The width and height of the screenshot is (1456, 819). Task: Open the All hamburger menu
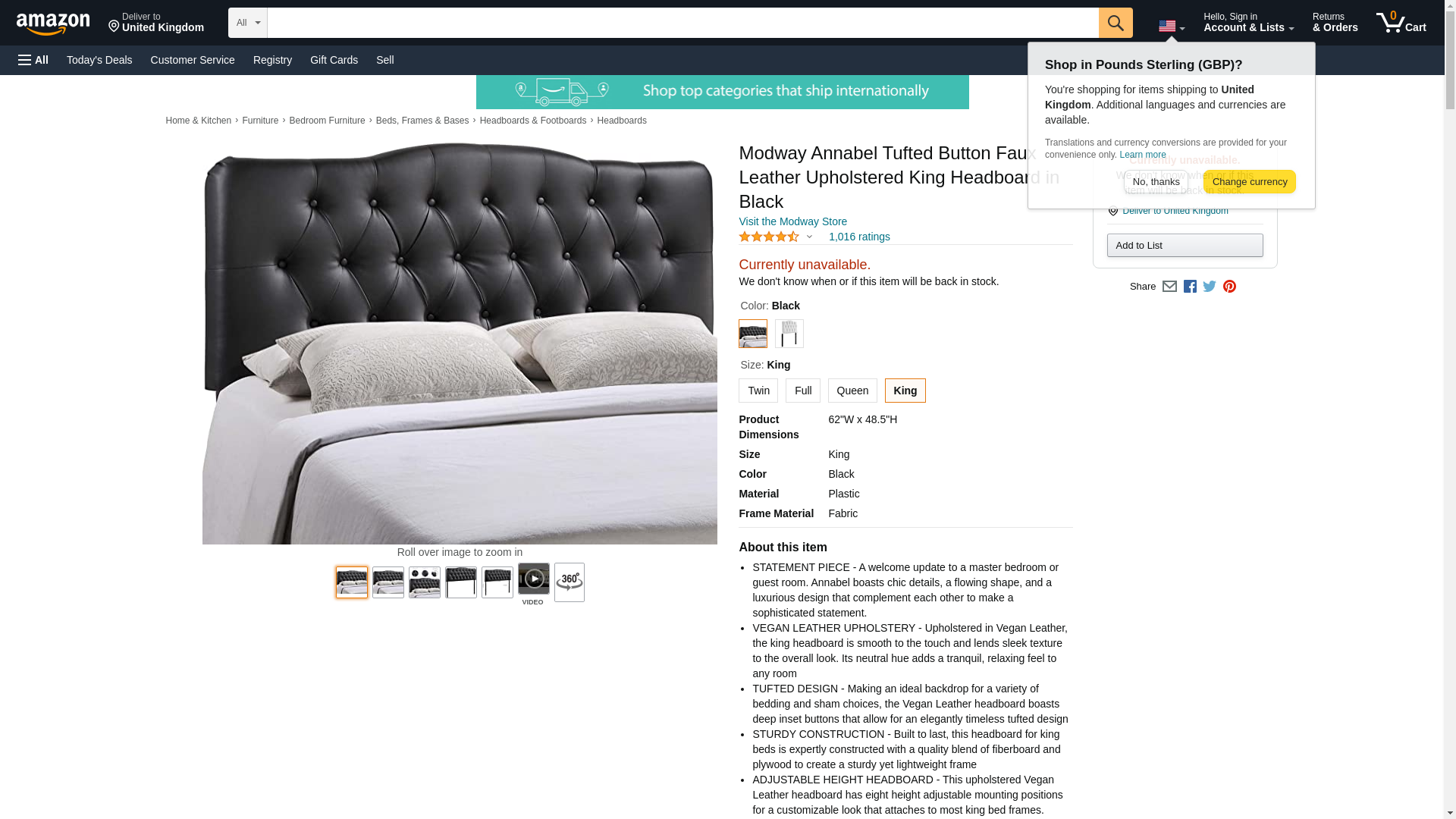(x=33, y=60)
